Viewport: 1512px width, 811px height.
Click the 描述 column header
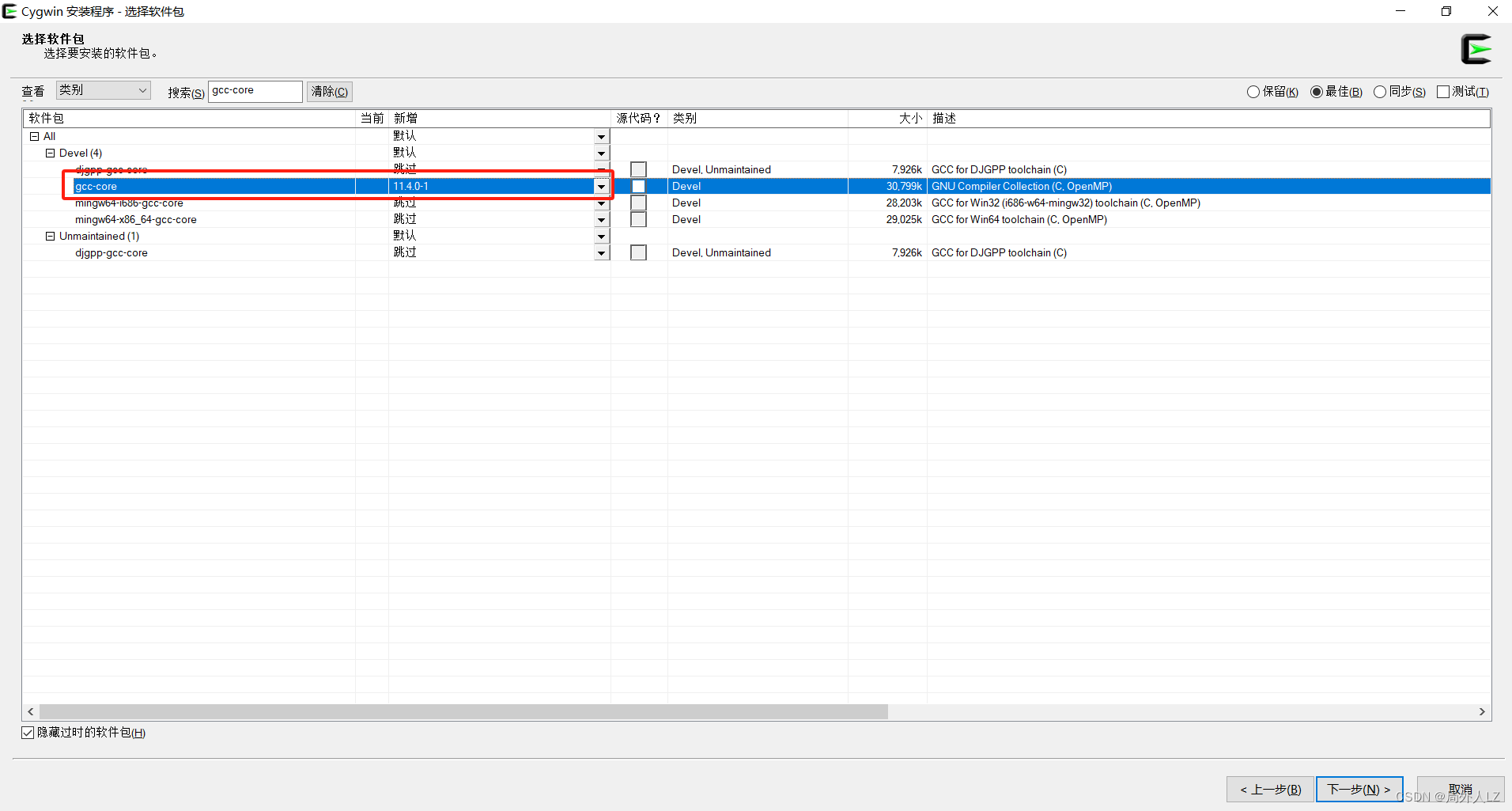tap(1208, 118)
